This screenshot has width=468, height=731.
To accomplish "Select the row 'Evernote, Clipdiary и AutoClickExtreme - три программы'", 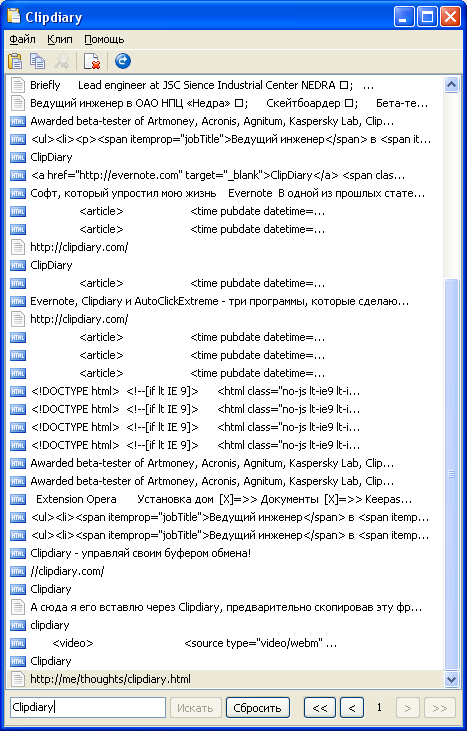I will tap(225, 301).
